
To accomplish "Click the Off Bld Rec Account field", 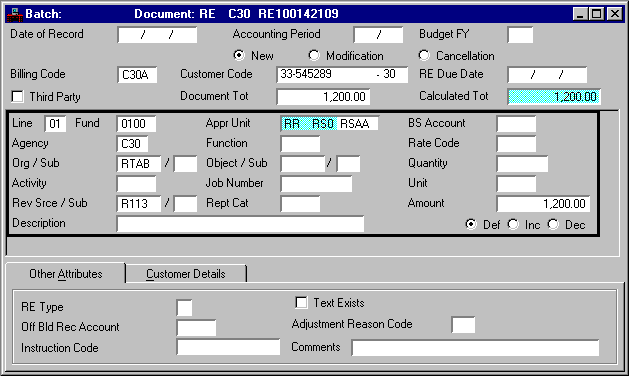I will pos(196,327).
